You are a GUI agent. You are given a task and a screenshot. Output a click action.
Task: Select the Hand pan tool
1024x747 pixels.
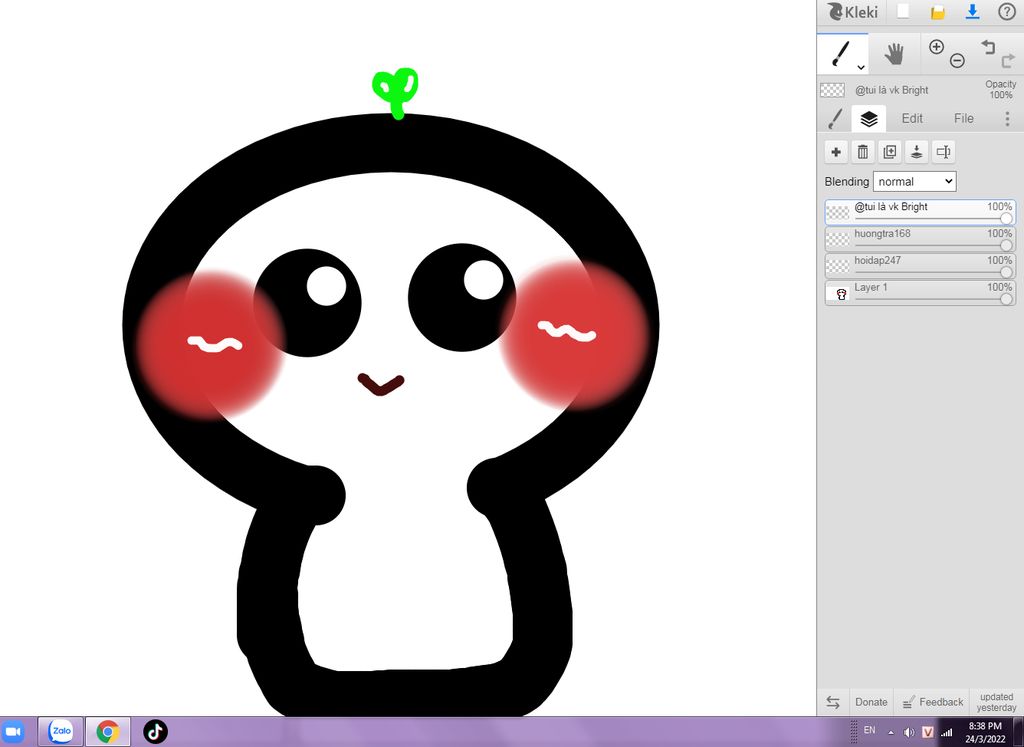[893, 53]
